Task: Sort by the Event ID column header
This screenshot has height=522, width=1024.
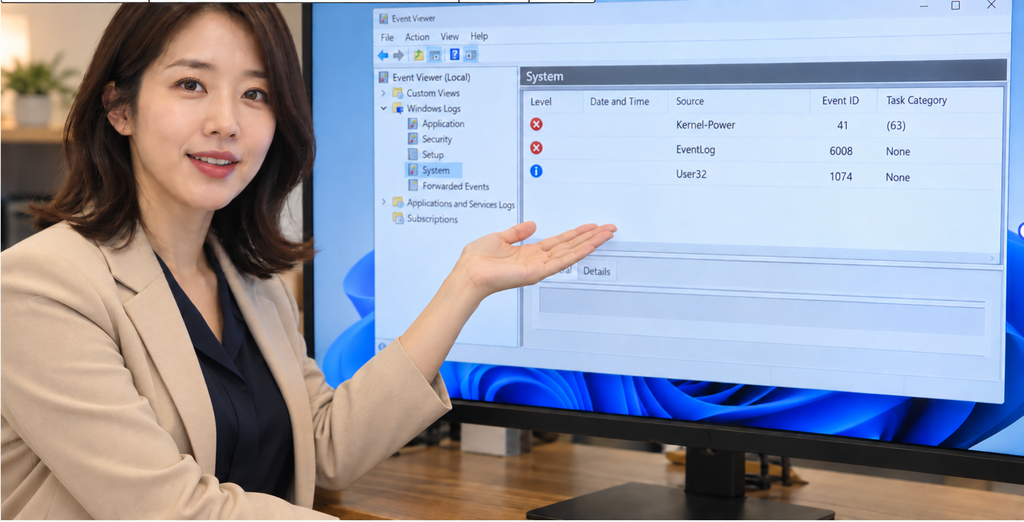Action: [840, 101]
